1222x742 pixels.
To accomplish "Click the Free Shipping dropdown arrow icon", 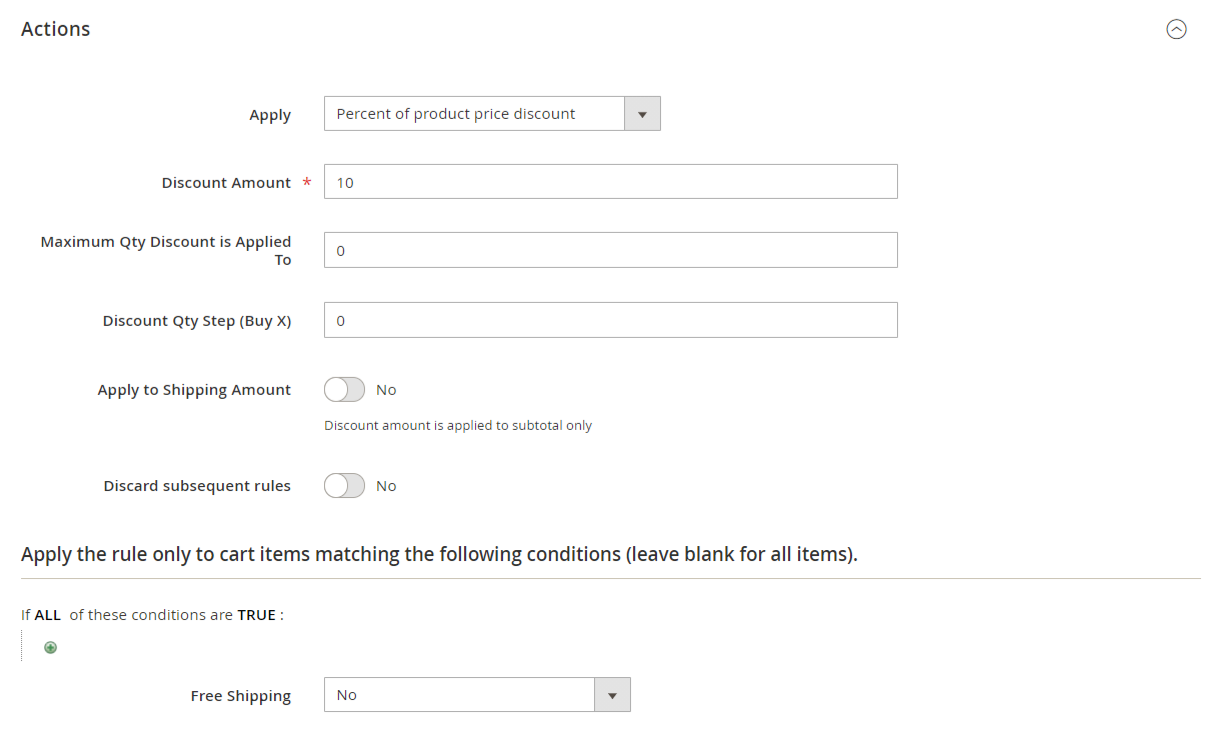I will (x=611, y=694).
